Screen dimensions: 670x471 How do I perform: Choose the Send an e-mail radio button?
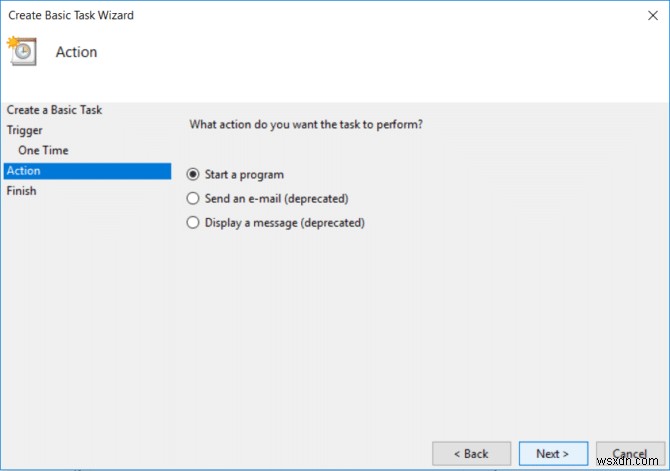pyautogui.click(x=193, y=199)
